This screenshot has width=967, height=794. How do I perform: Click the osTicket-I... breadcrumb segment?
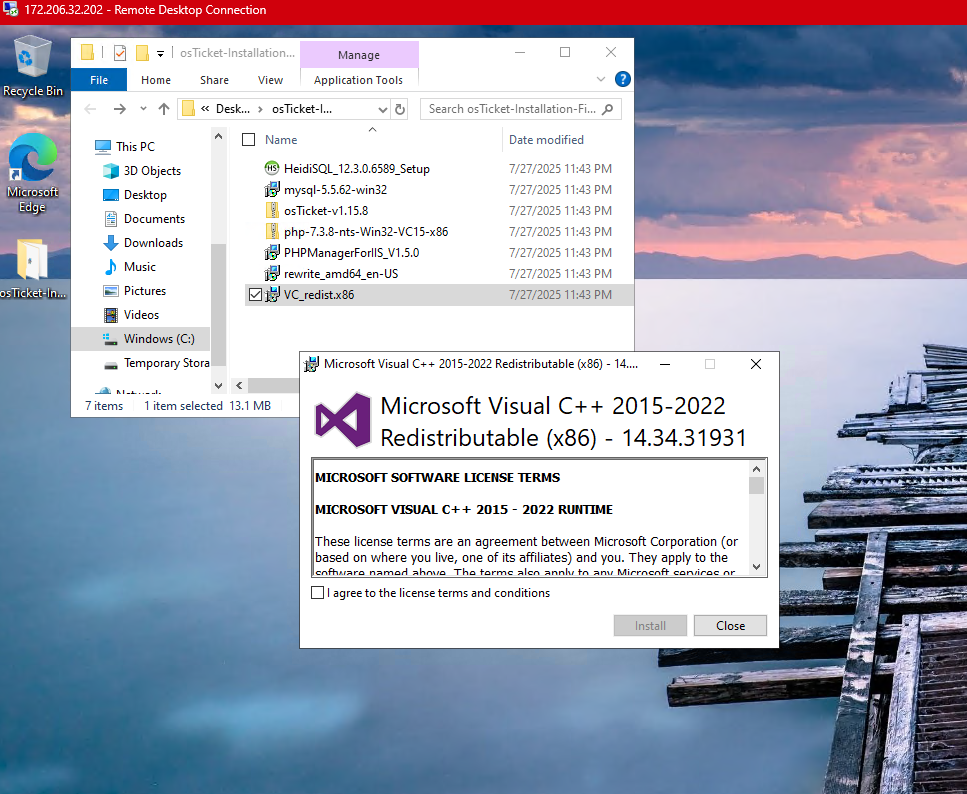[302, 109]
